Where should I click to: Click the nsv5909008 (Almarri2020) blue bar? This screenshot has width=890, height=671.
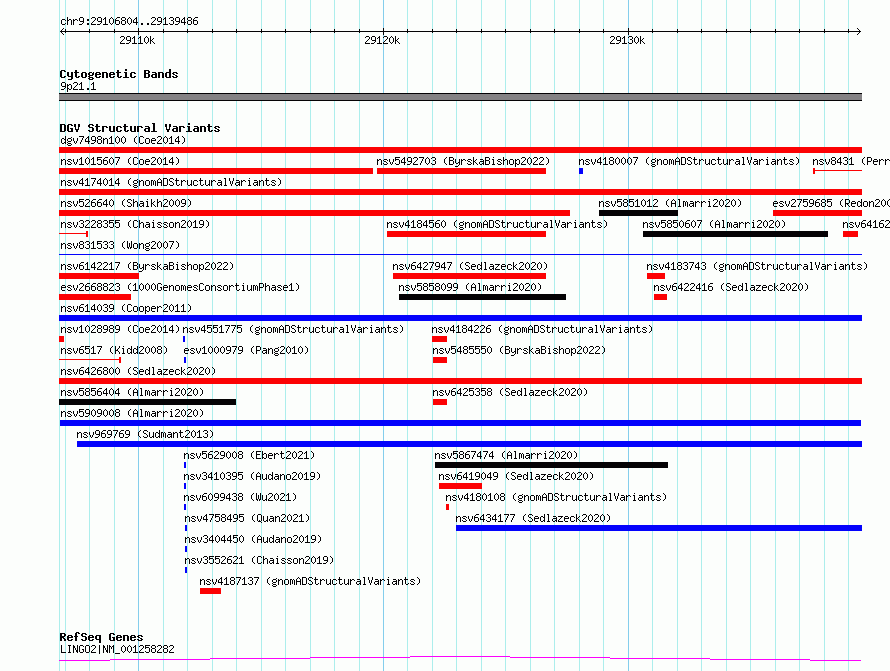(460, 423)
